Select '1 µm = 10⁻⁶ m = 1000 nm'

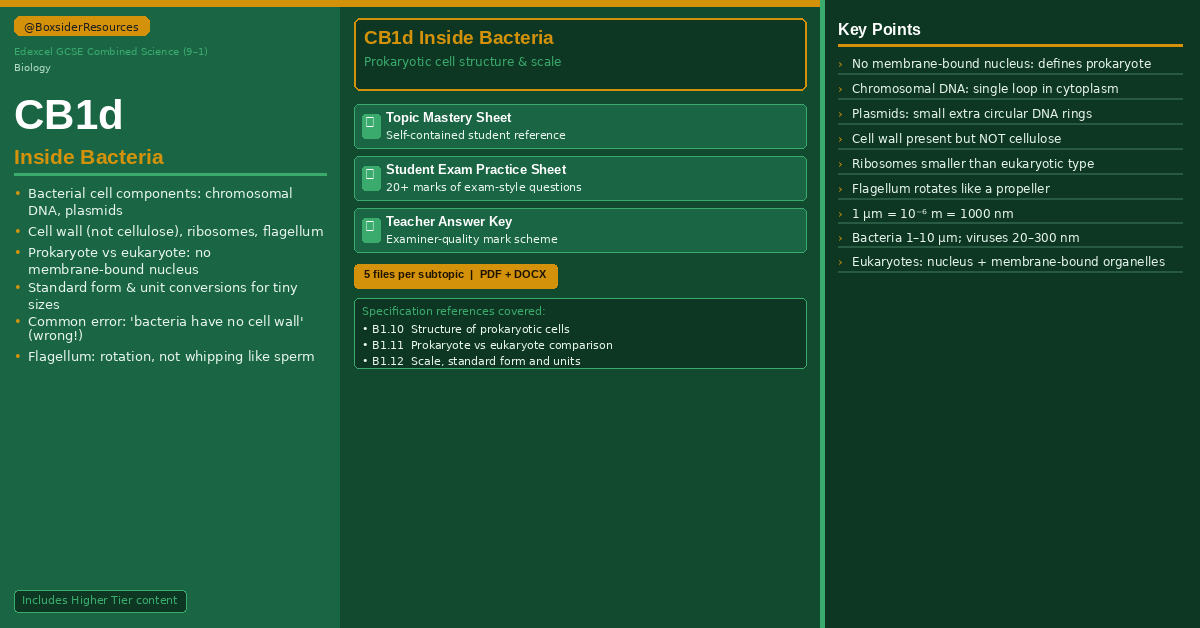click(x=932, y=214)
